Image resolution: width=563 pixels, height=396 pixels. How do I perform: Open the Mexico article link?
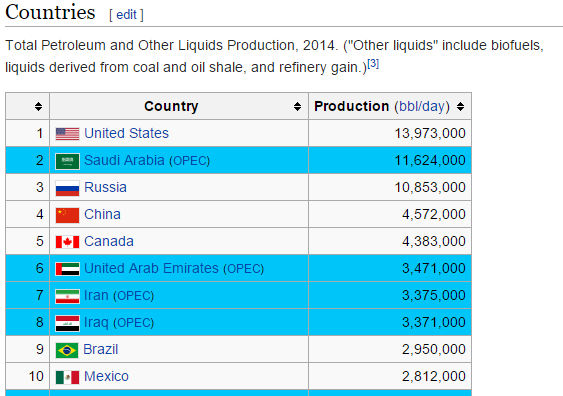(x=106, y=376)
